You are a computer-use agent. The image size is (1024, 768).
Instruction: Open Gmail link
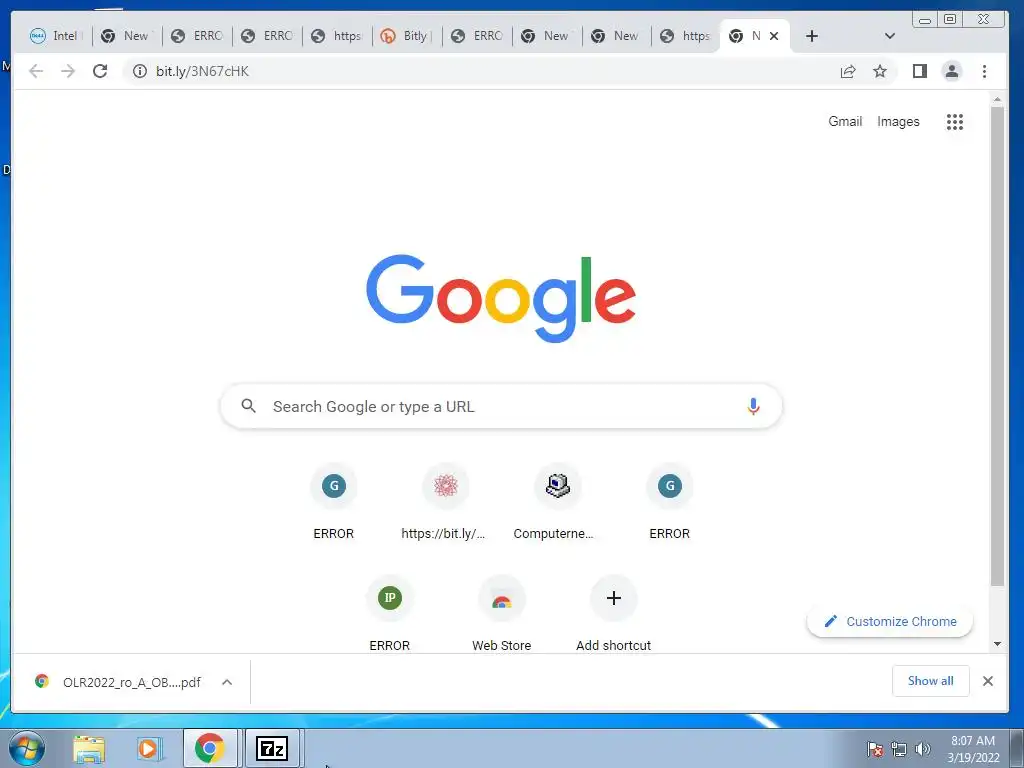(845, 121)
